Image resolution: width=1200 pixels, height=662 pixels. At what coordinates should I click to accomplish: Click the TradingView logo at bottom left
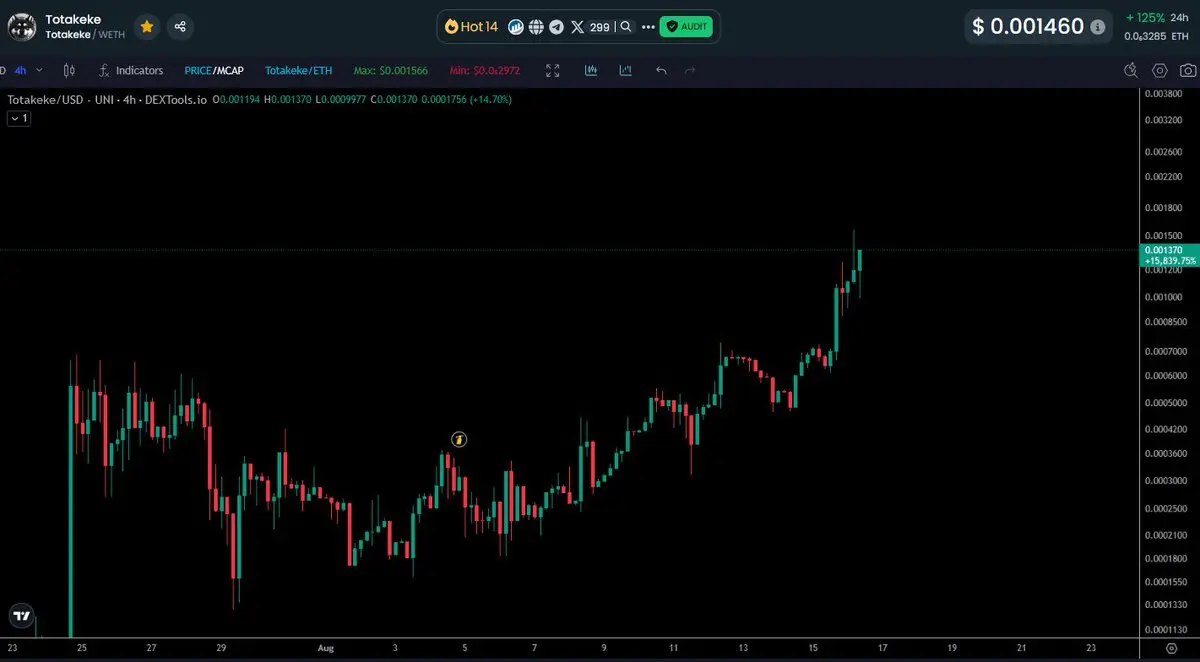click(x=21, y=616)
